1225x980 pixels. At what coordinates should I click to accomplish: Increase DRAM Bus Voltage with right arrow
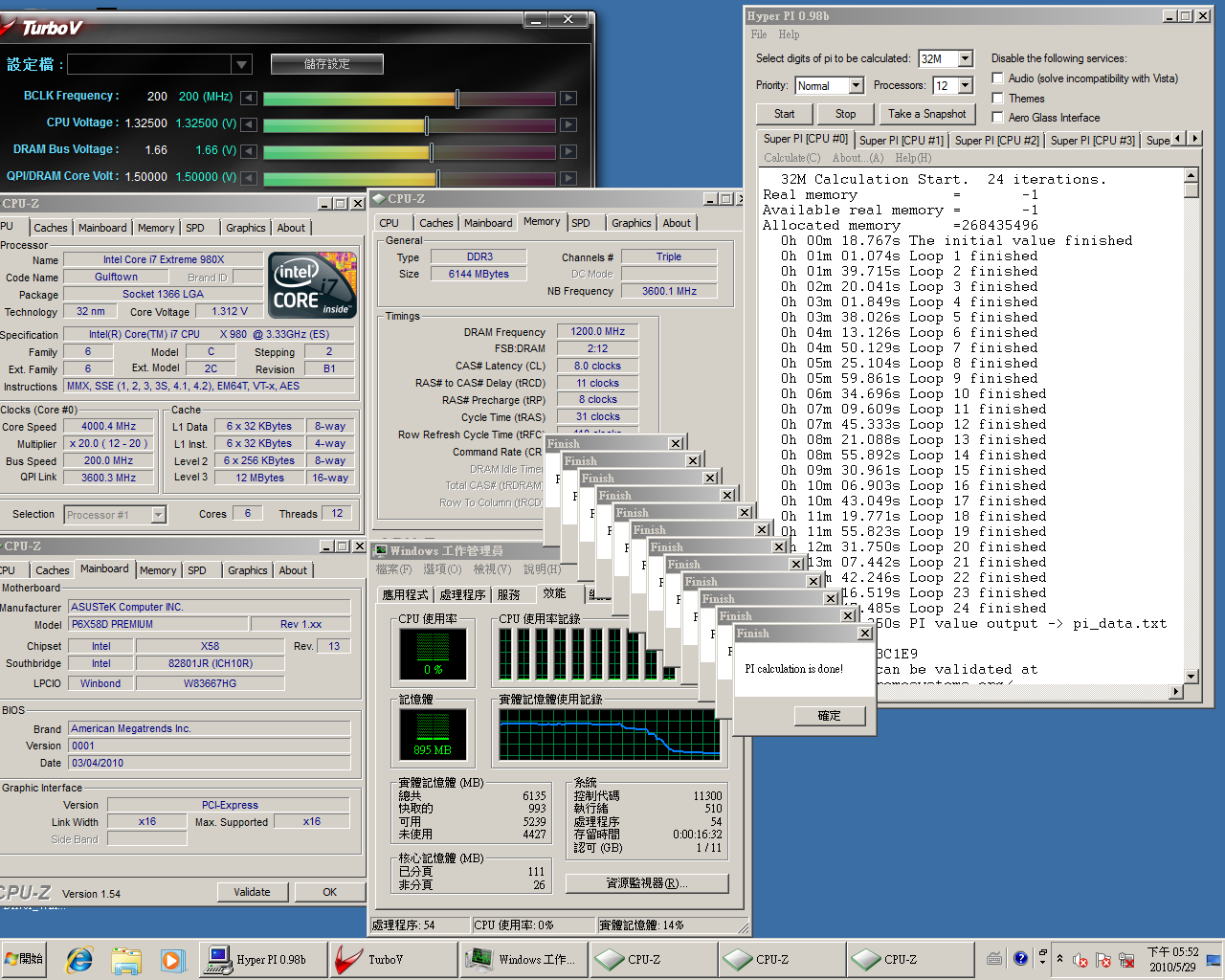(568, 151)
